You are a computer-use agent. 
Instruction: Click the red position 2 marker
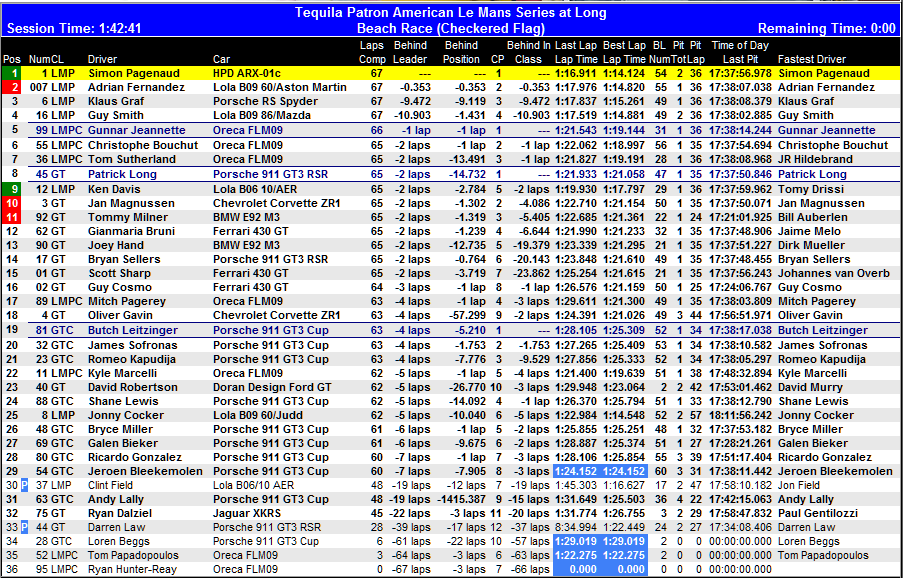[11, 87]
